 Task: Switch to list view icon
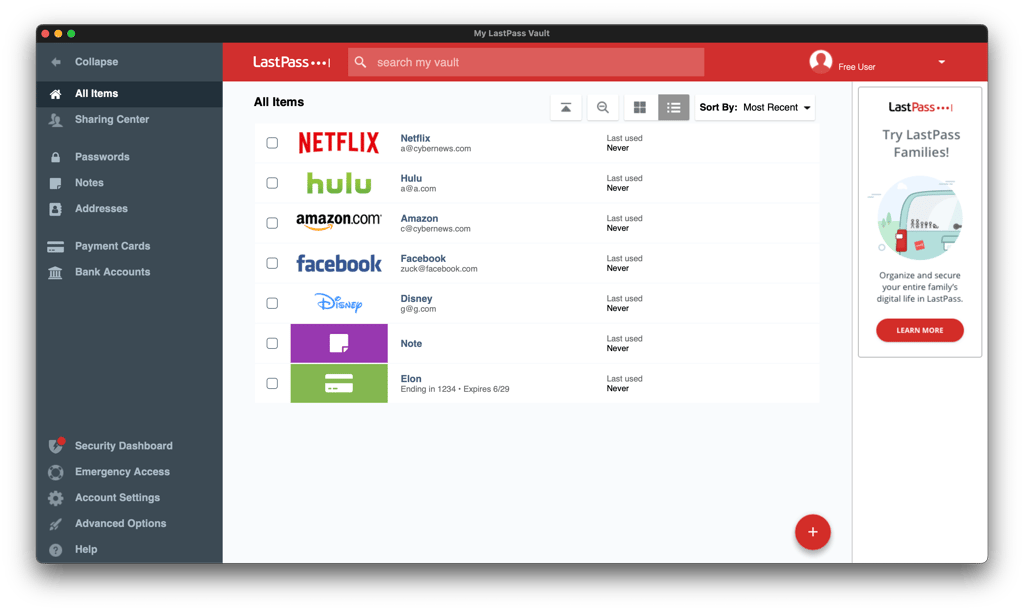[673, 108]
